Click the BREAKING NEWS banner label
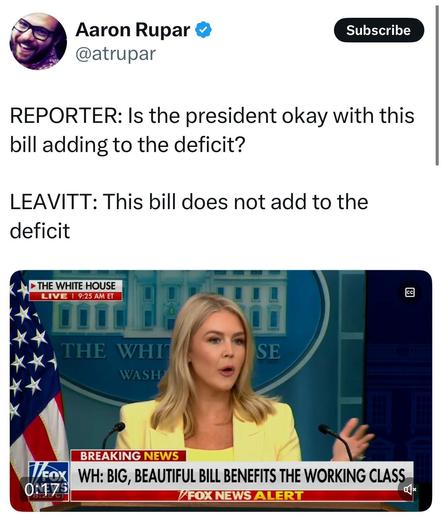 pyautogui.click(x=129, y=456)
